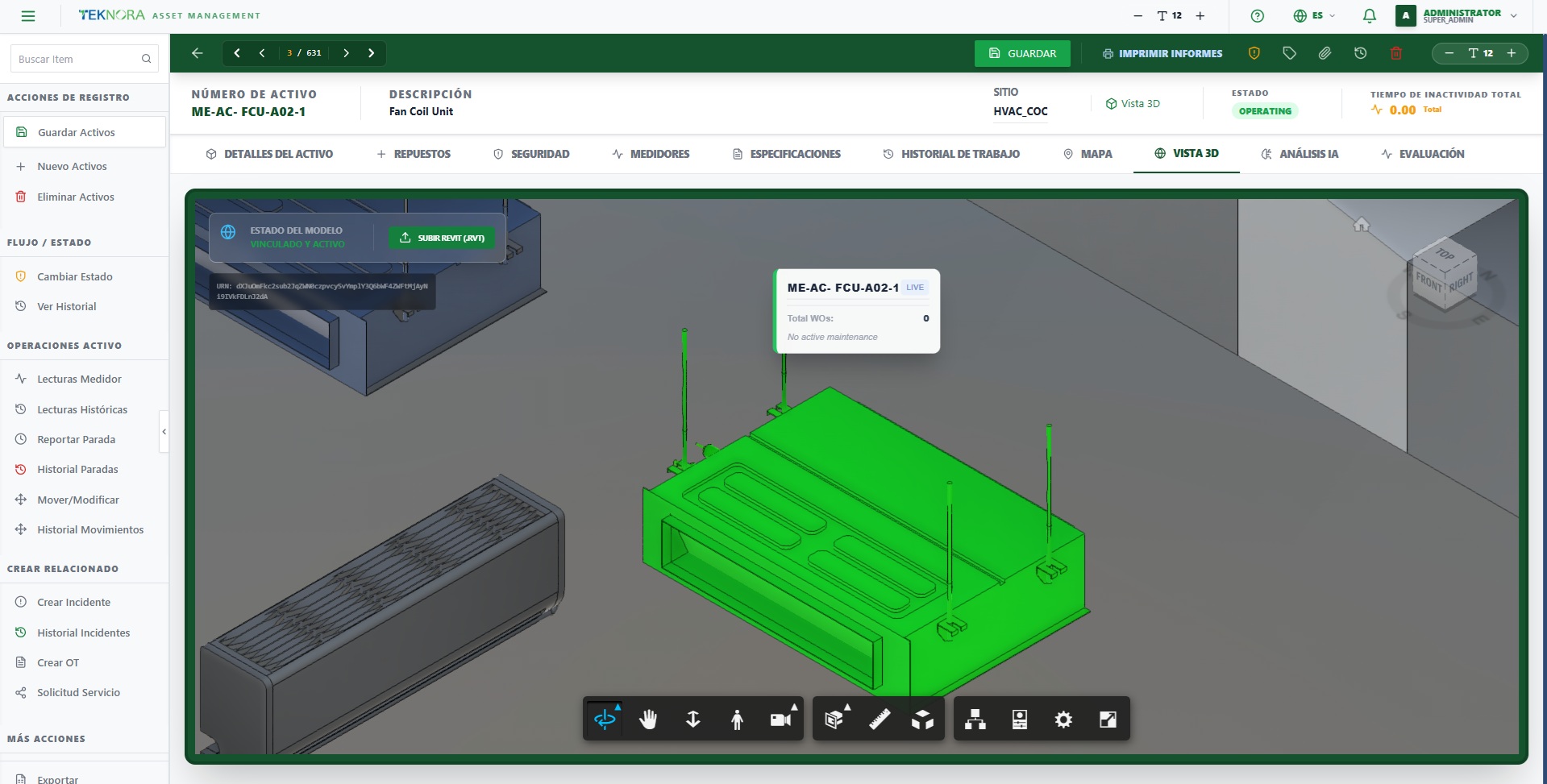Click the red trash delete icon
1547x784 pixels.
tap(1396, 53)
